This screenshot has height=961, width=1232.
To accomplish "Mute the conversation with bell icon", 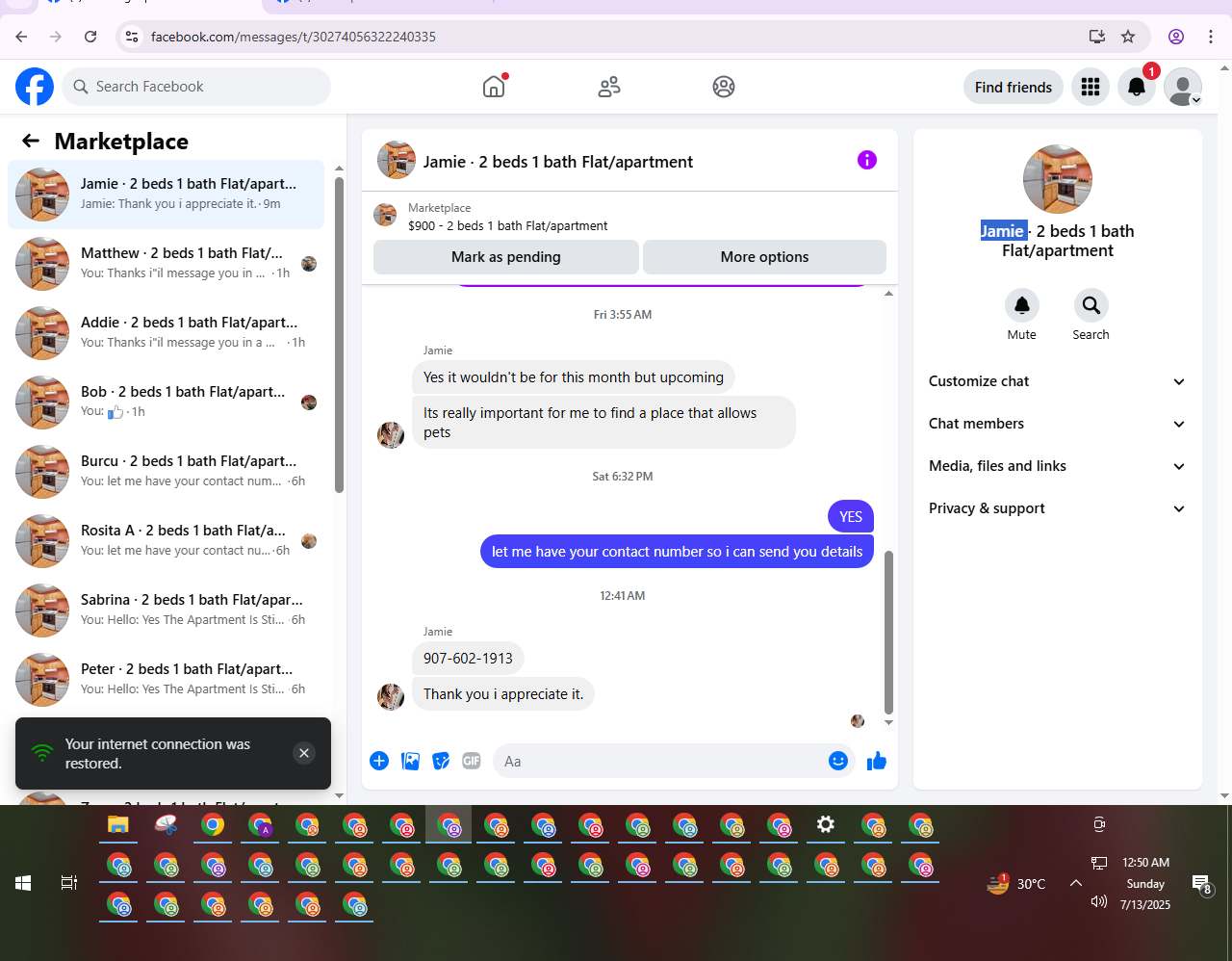I will 1022,305.
